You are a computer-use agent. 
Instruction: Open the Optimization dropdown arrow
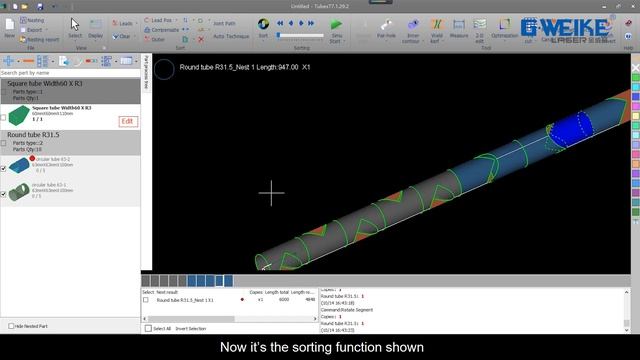coord(504,41)
